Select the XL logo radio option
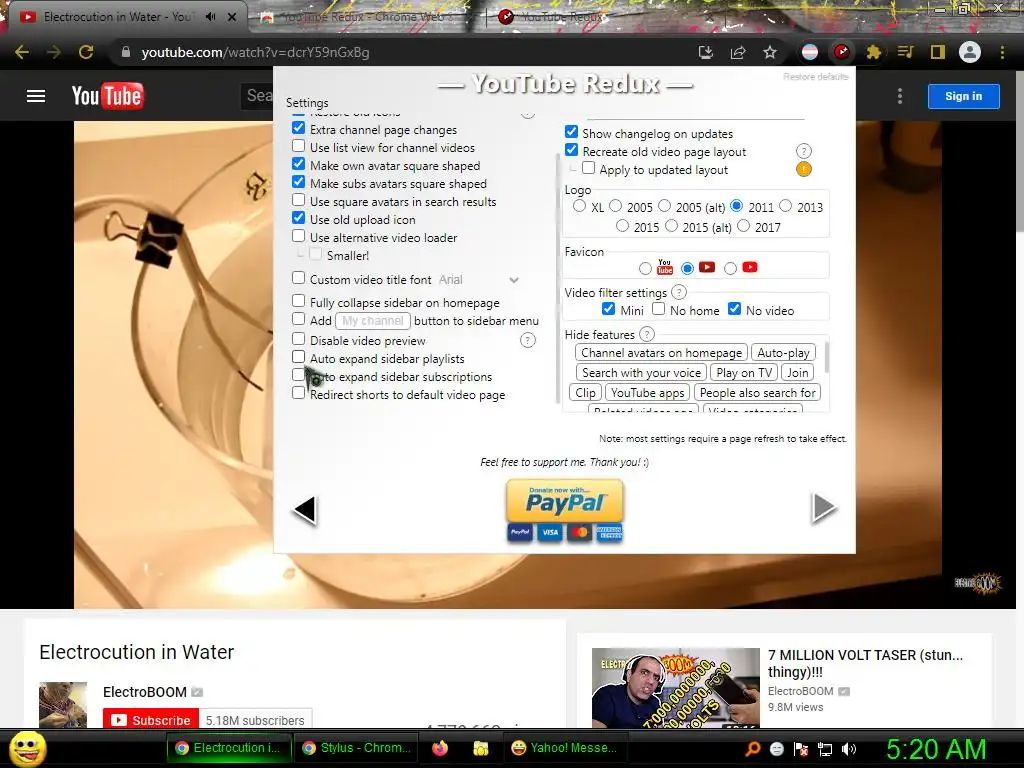The width and height of the screenshot is (1024, 768). point(579,206)
